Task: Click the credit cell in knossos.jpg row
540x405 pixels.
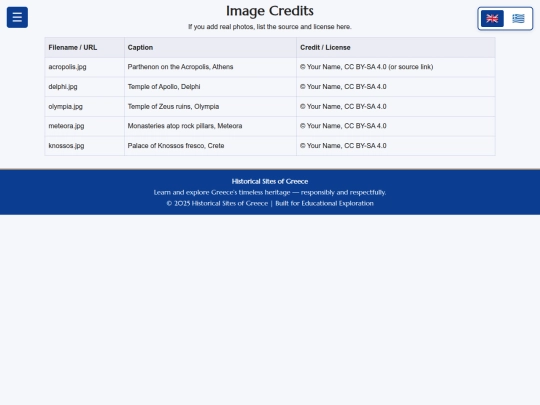Action: pos(396,146)
